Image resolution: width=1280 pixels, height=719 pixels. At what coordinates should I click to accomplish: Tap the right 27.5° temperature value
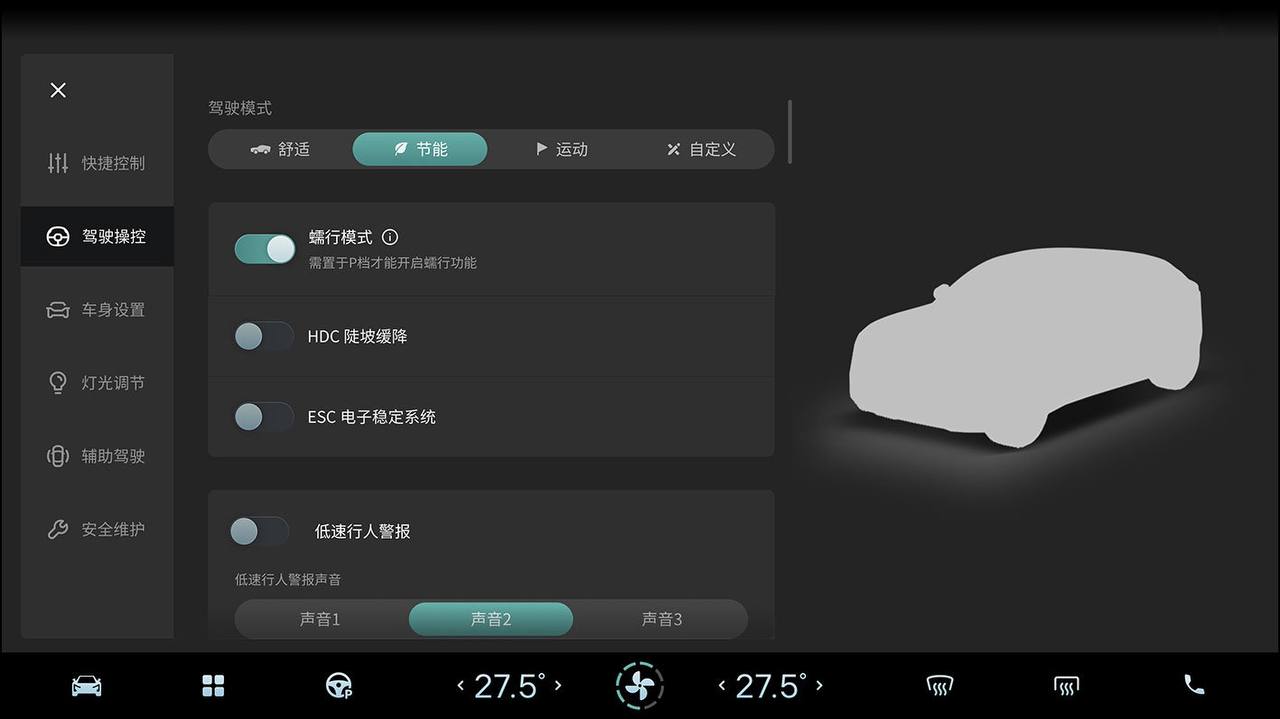coord(770,686)
